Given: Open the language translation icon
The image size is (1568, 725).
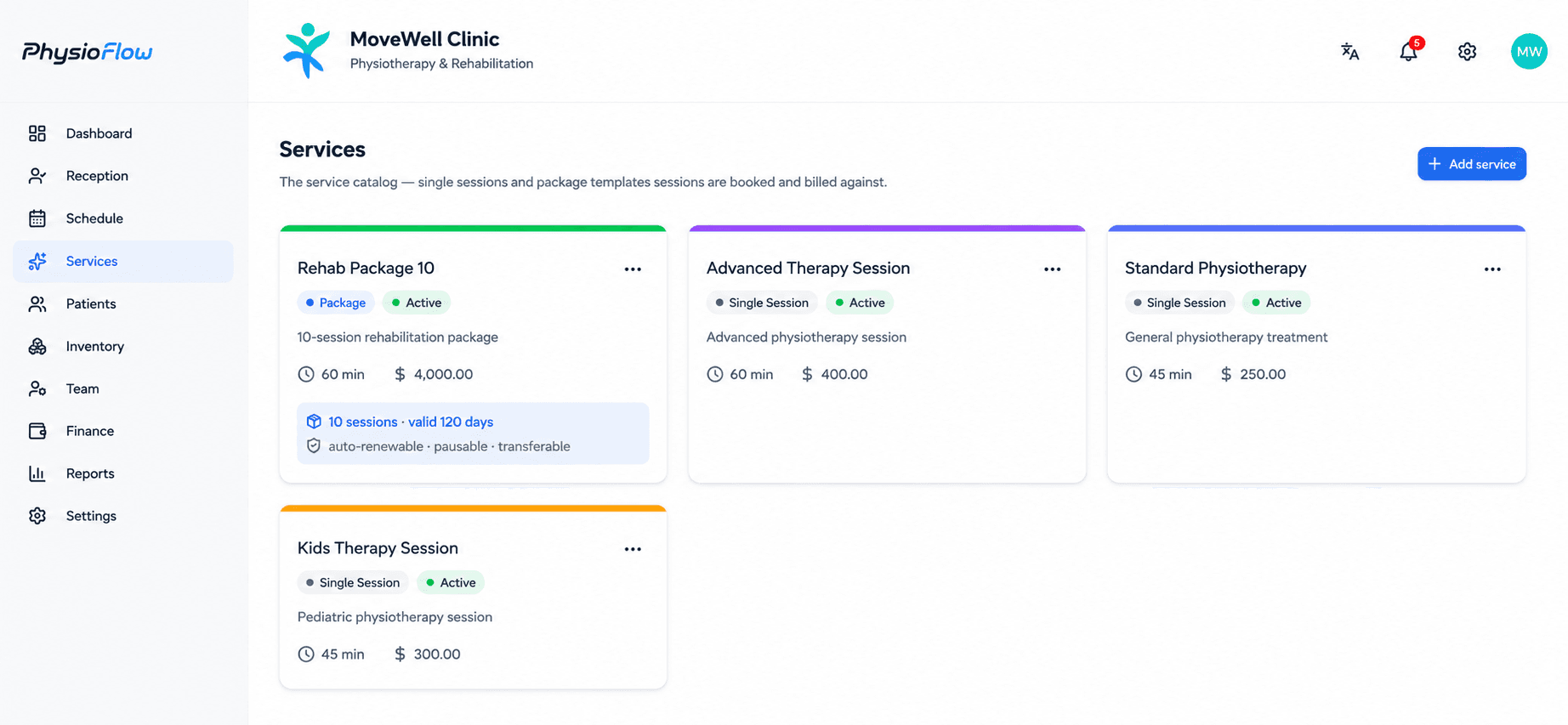Looking at the screenshot, I should (1349, 52).
